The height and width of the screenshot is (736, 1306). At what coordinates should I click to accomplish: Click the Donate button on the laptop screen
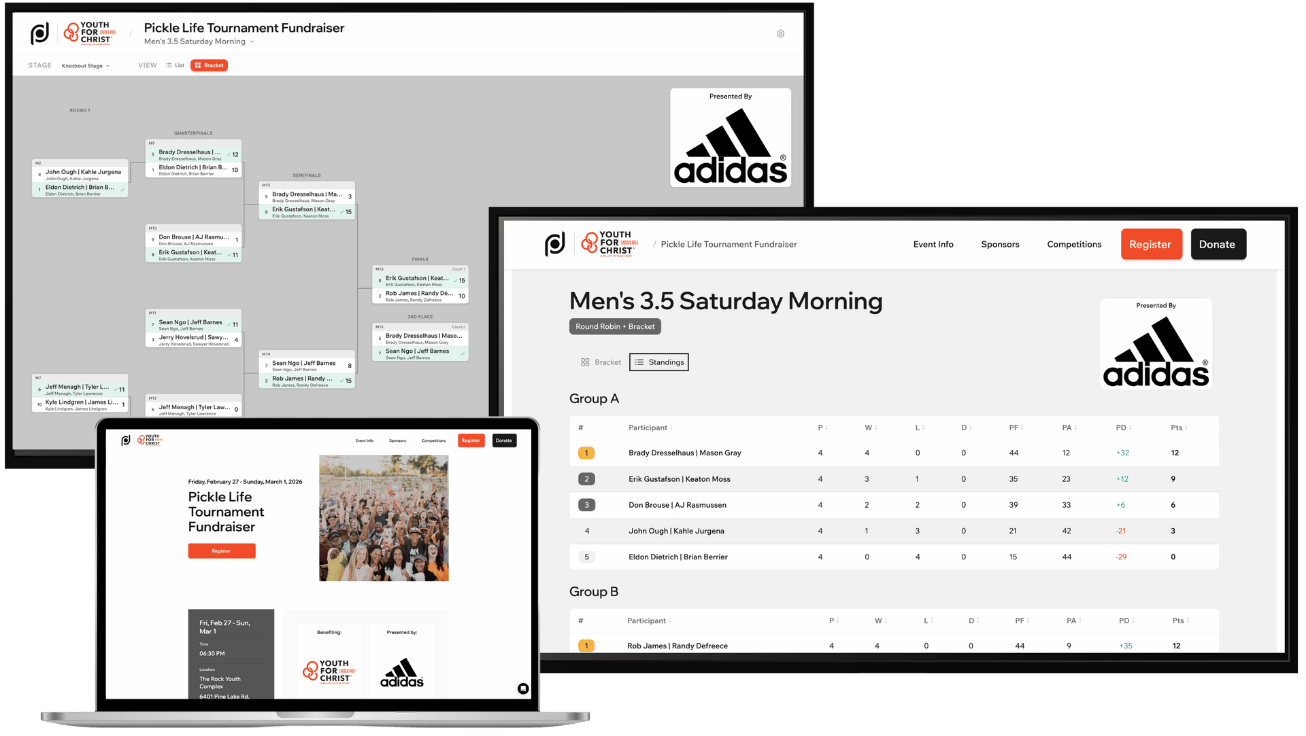504,440
